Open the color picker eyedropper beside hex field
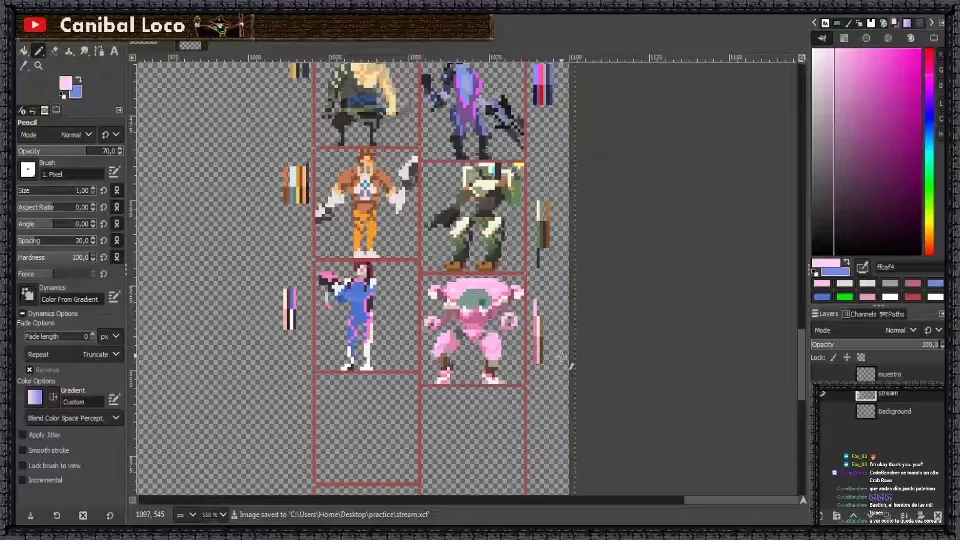This screenshot has width=960, height=540. point(863,267)
